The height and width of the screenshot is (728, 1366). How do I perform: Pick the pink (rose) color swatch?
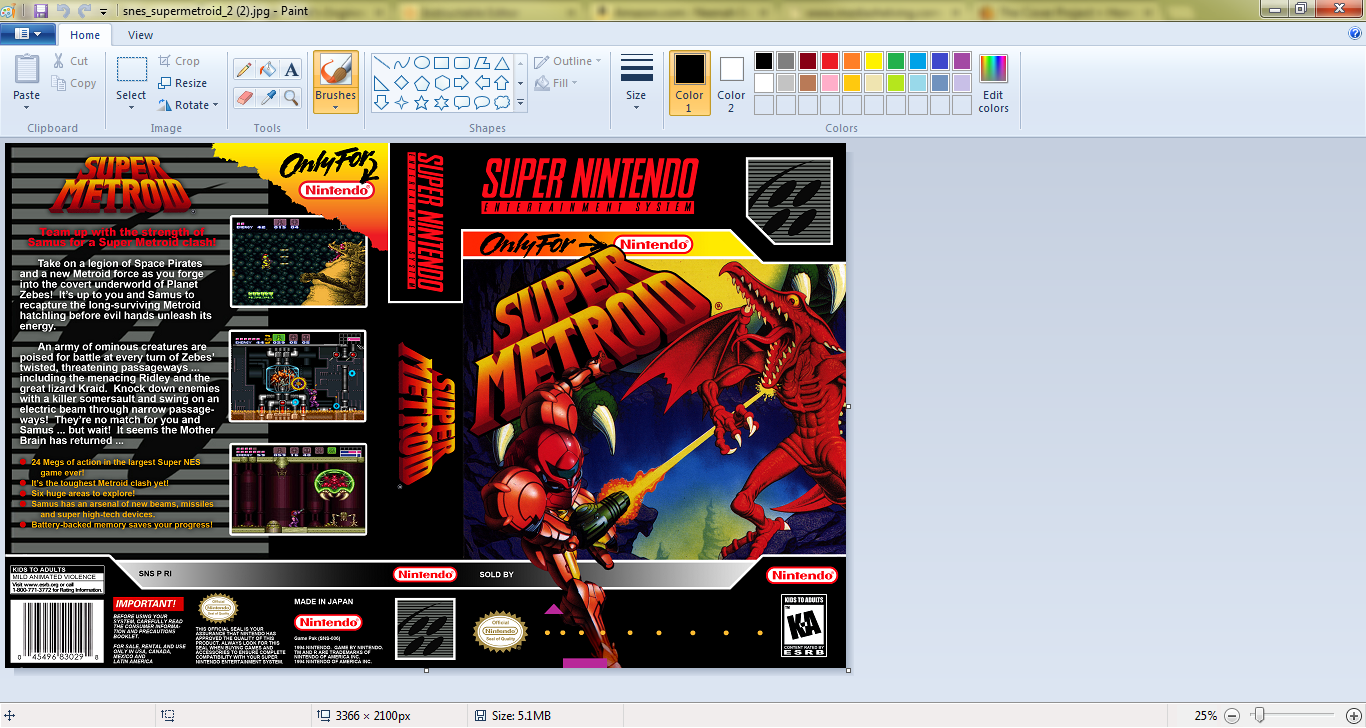coord(829,83)
